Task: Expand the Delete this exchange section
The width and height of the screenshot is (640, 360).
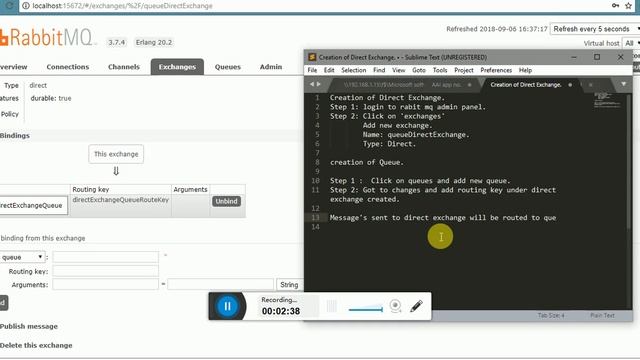Action: [x=36, y=345]
